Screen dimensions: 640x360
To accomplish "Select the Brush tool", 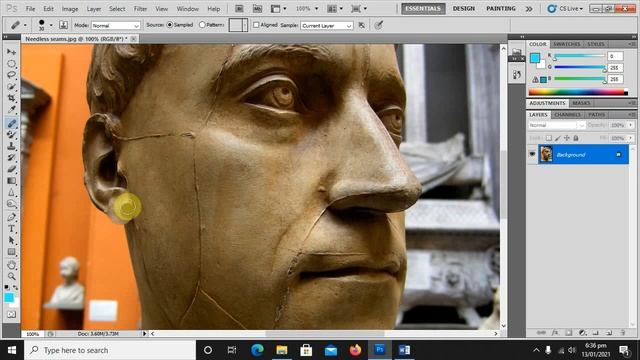I will pyautogui.click(x=11, y=134).
